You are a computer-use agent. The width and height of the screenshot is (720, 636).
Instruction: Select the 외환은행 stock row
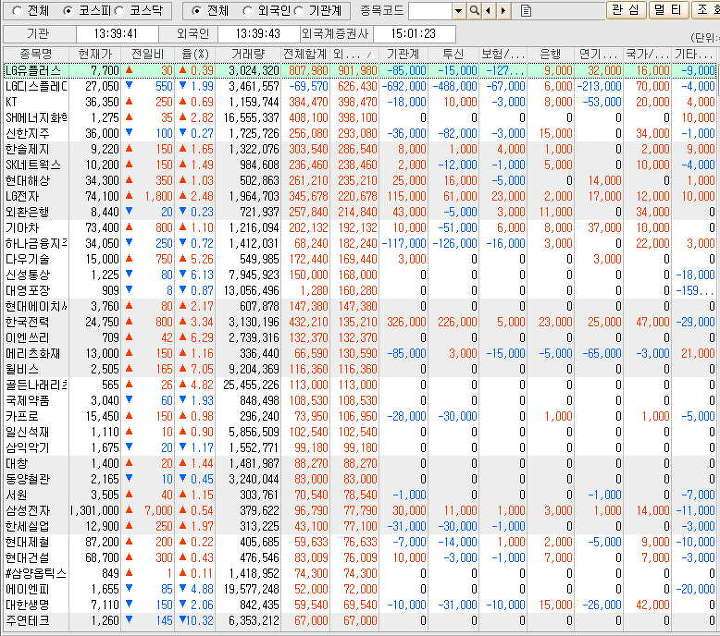pos(360,212)
